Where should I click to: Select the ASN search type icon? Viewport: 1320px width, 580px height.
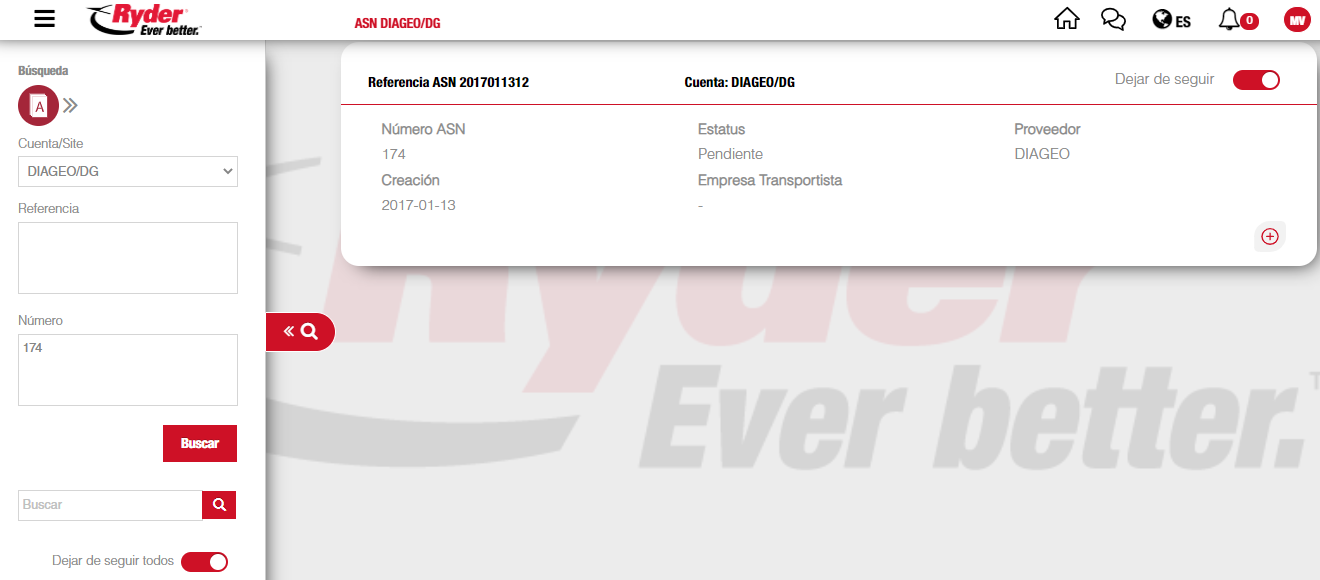tap(38, 106)
